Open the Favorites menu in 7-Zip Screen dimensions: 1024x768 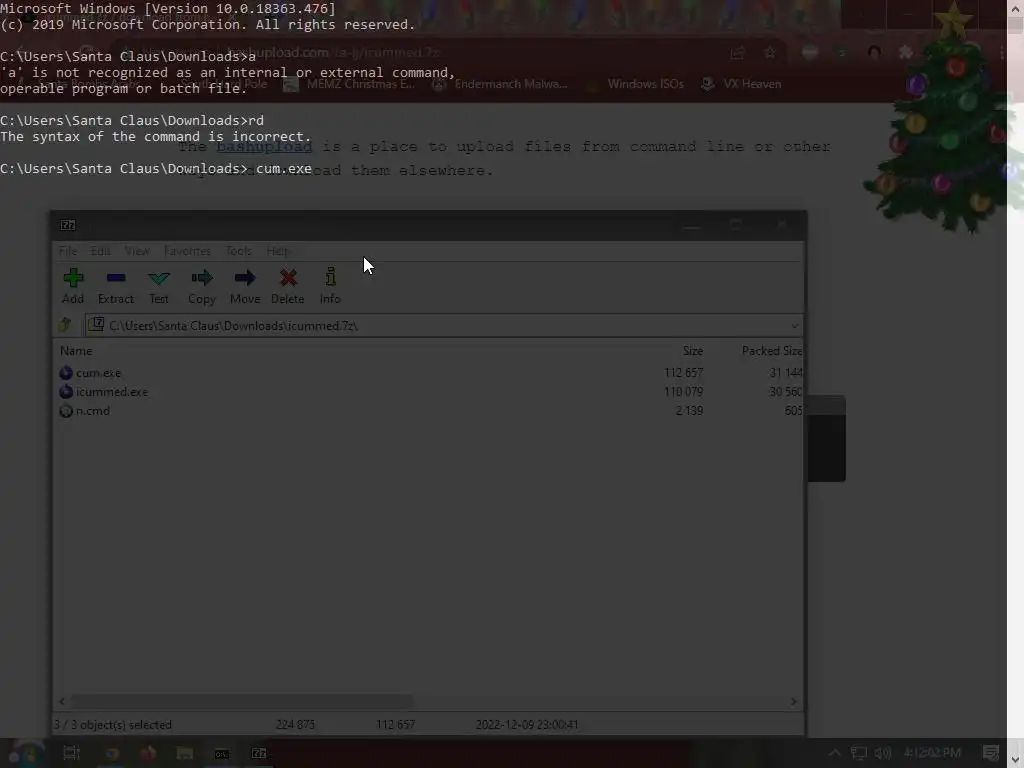[187, 251]
